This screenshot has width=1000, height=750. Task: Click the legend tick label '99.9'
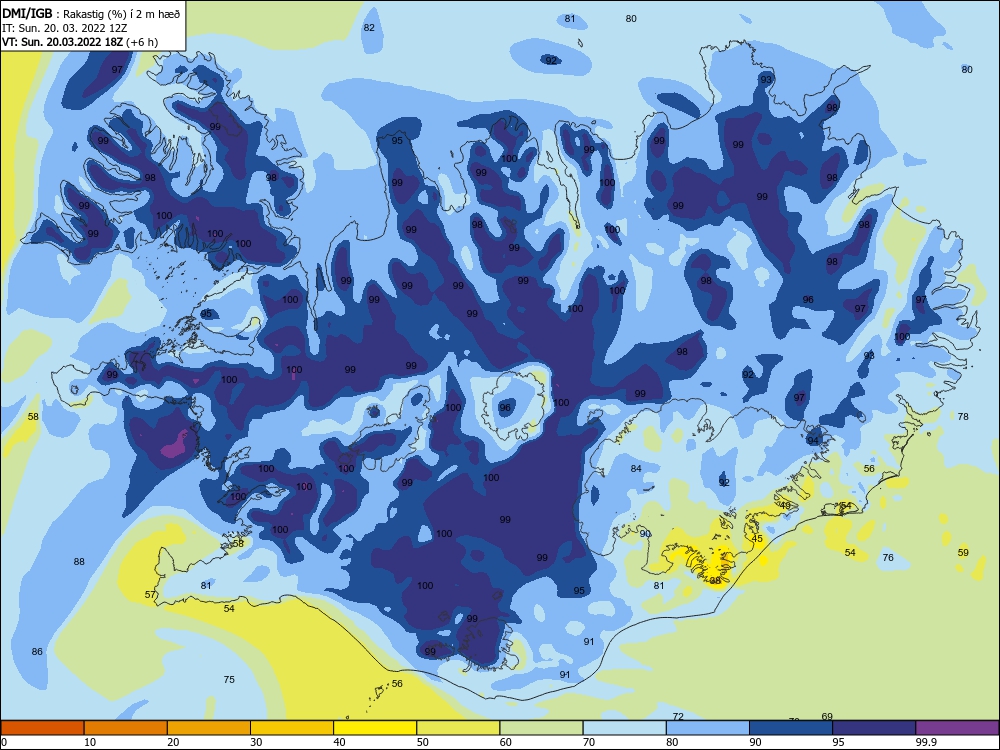click(925, 742)
